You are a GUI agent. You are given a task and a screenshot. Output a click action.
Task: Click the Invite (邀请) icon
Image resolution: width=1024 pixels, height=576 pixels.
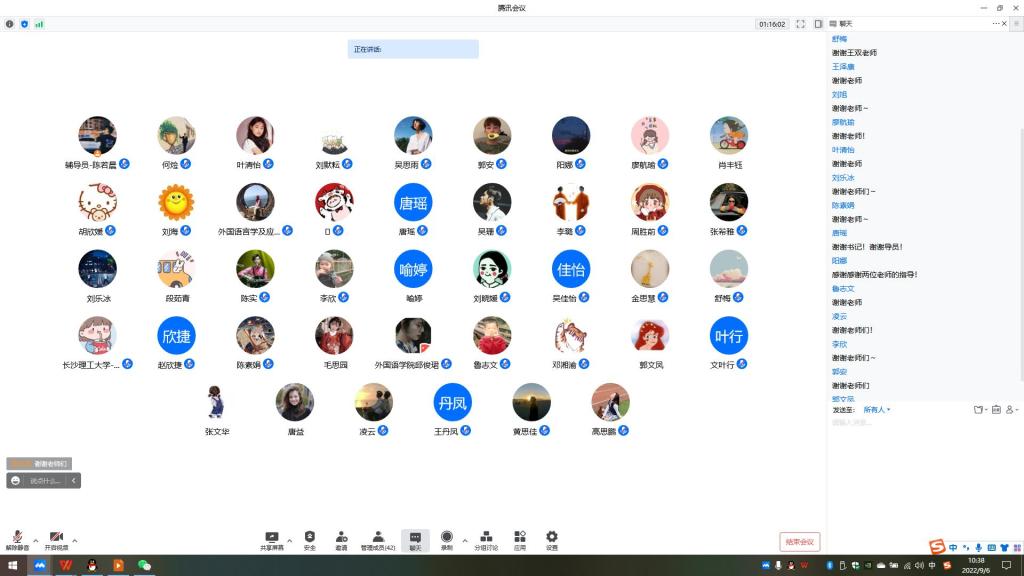(x=341, y=540)
